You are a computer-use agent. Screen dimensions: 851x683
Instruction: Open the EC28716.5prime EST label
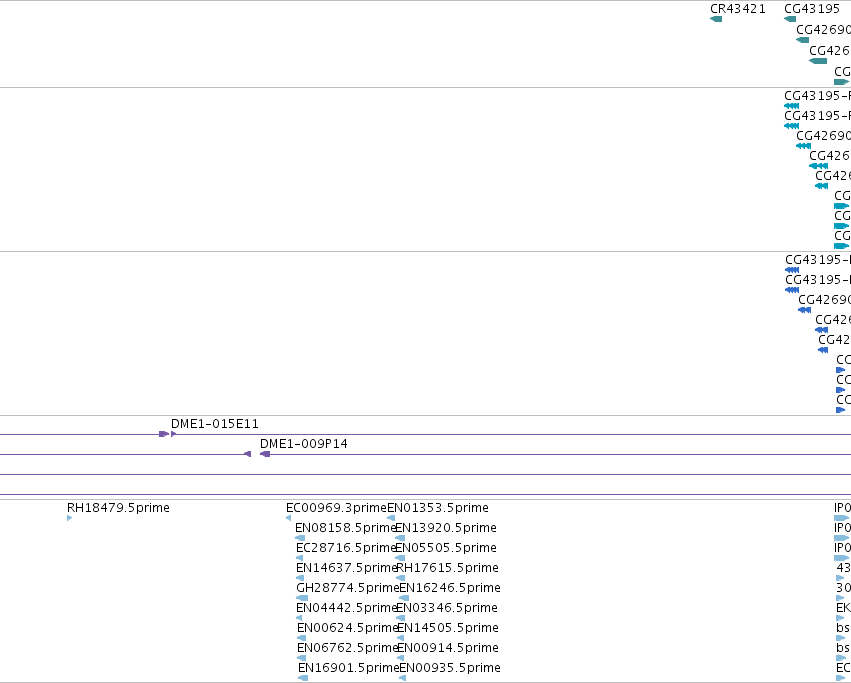pyautogui.click(x=346, y=547)
